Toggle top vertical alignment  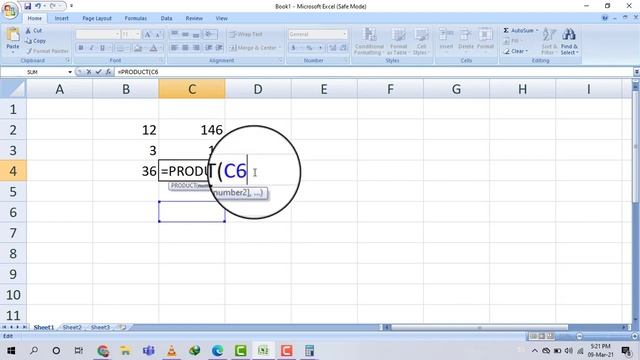tap(174, 34)
